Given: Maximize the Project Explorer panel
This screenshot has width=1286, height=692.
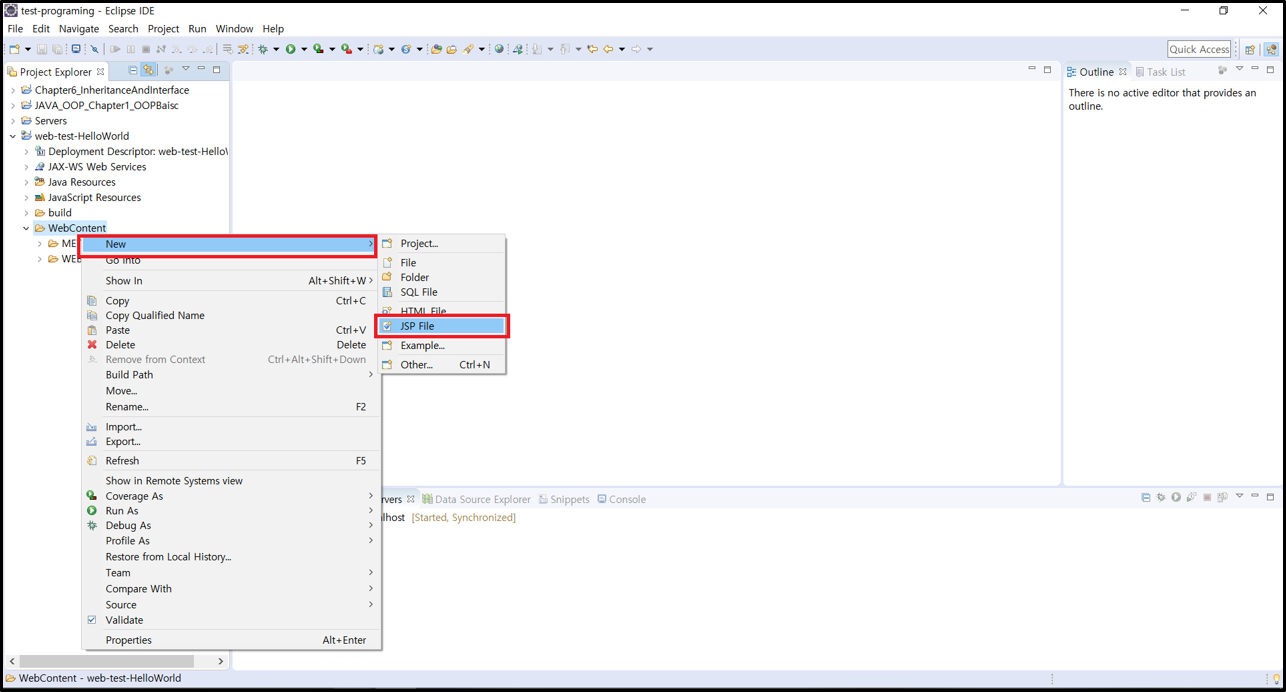Looking at the screenshot, I should [x=216, y=70].
